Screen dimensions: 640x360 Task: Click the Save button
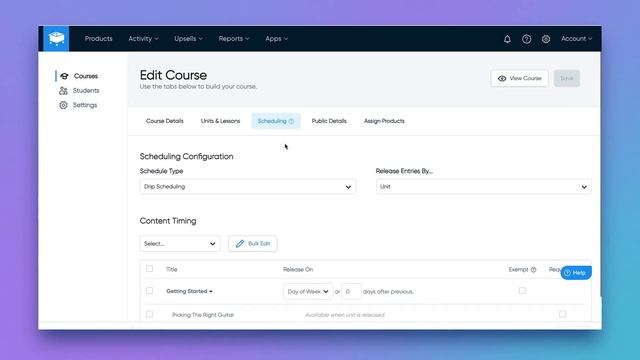coord(567,78)
